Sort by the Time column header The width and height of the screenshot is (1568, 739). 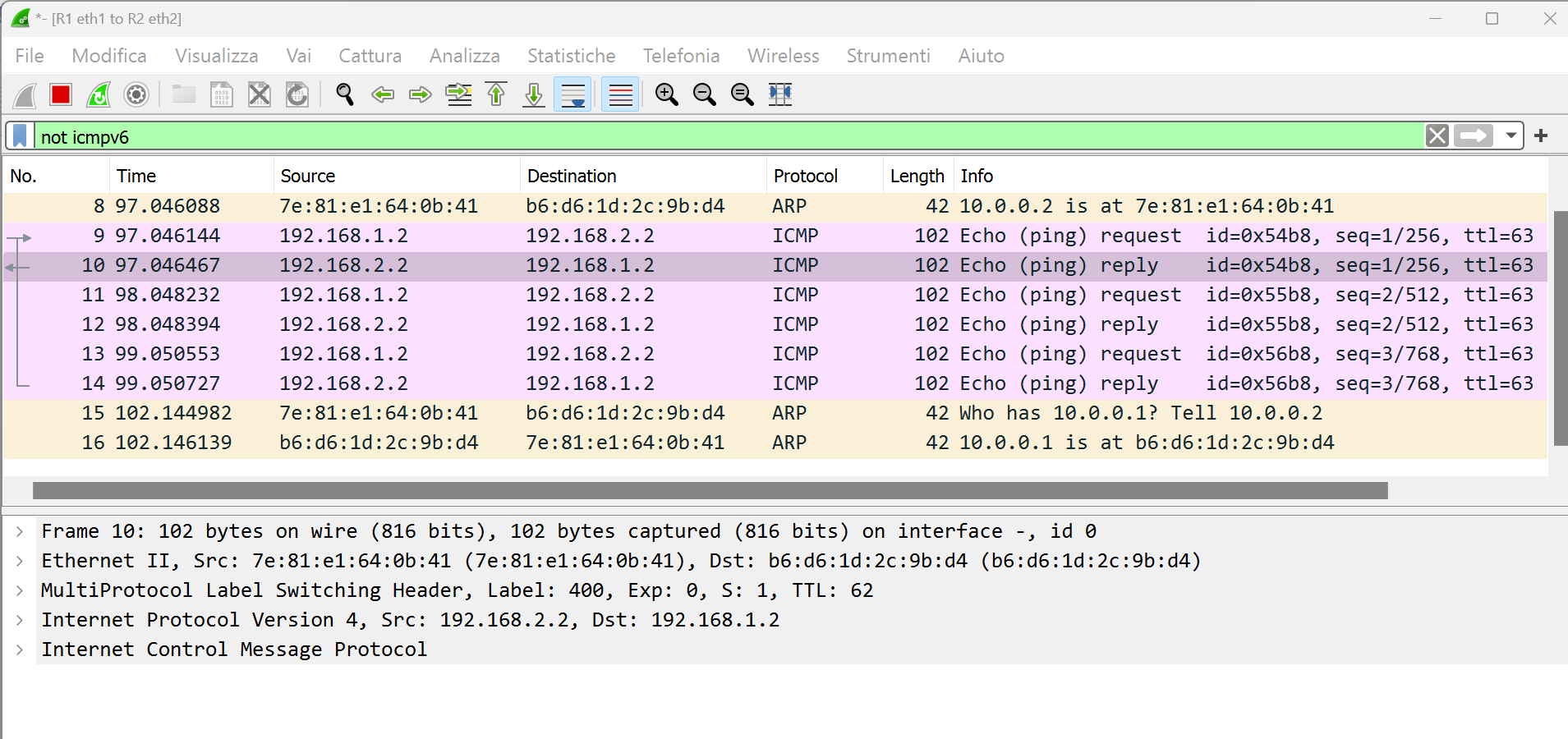pyautogui.click(x=191, y=176)
